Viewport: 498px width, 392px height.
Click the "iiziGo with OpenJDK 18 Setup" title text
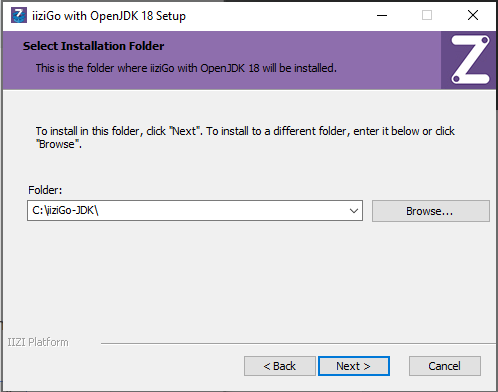(x=109, y=16)
